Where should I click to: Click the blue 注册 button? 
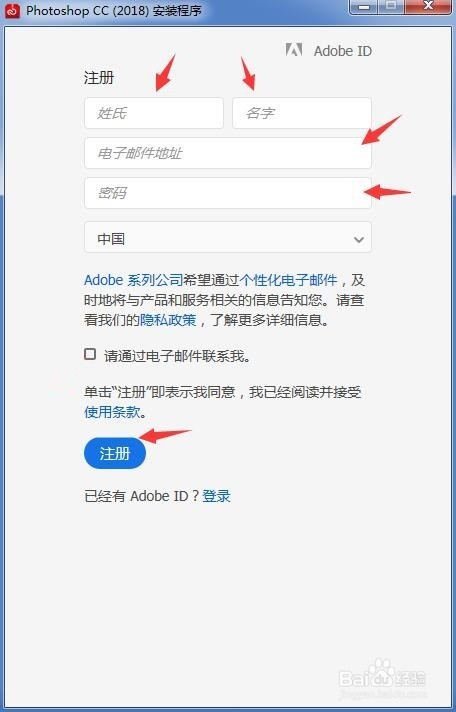[115, 453]
